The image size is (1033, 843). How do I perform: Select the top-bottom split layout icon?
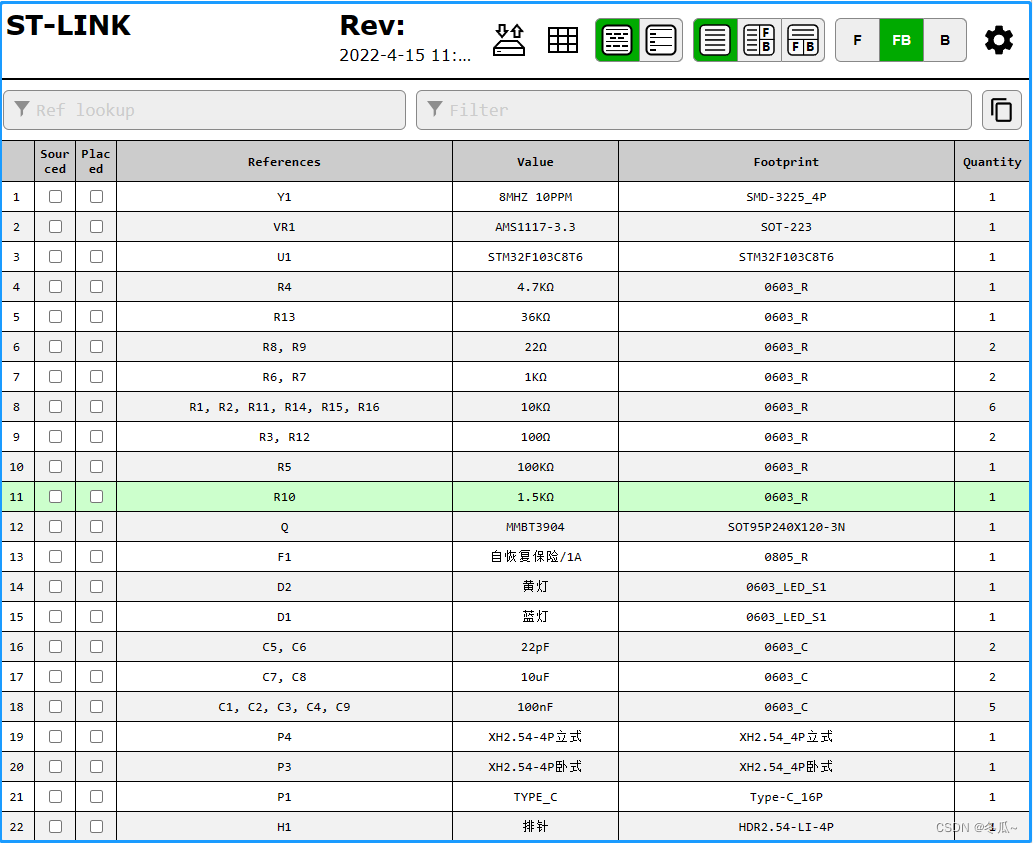803,40
